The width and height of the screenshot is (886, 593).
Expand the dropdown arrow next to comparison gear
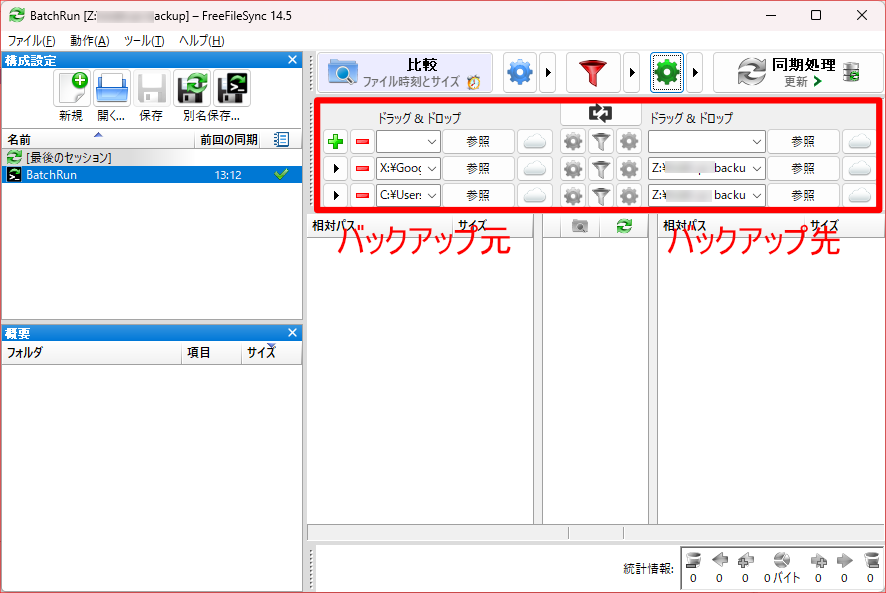coord(547,73)
